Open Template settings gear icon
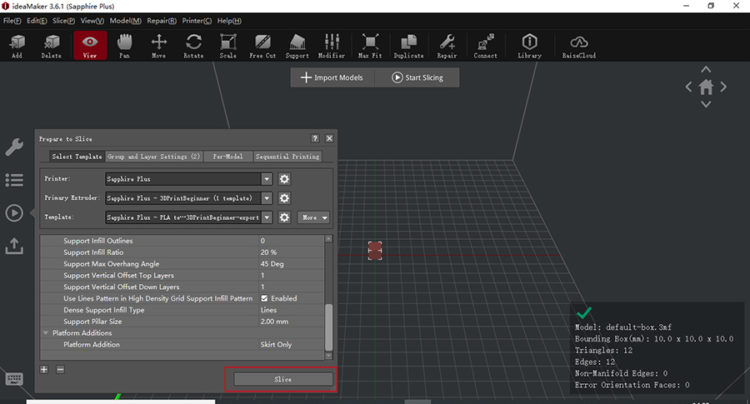The width and height of the screenshot is (750, 404). [x=284, y=217]
